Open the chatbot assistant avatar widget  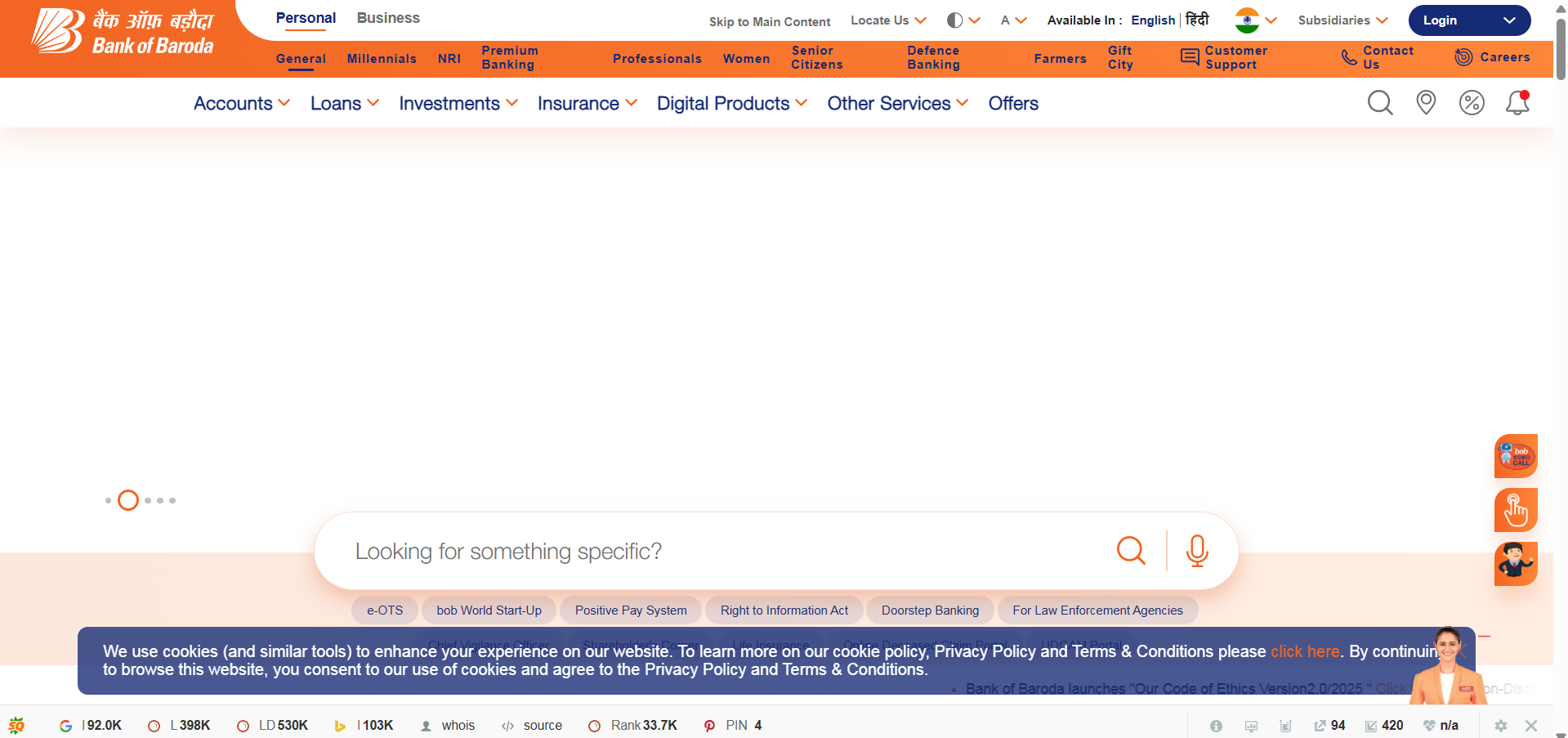pyautogui.click(x=1516, y=564)
